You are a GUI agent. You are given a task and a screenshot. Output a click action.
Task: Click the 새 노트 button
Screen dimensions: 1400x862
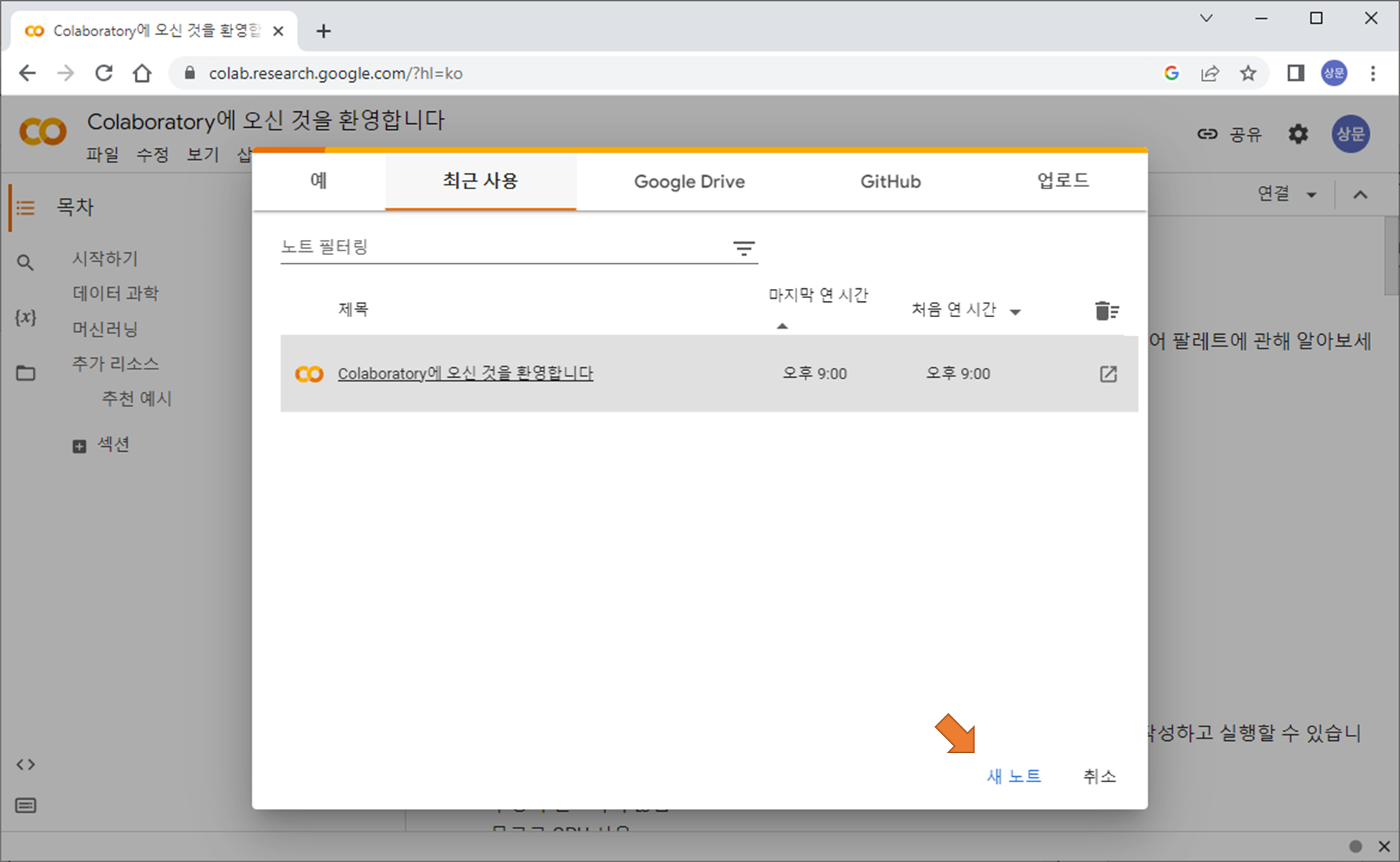(1013, 776)
